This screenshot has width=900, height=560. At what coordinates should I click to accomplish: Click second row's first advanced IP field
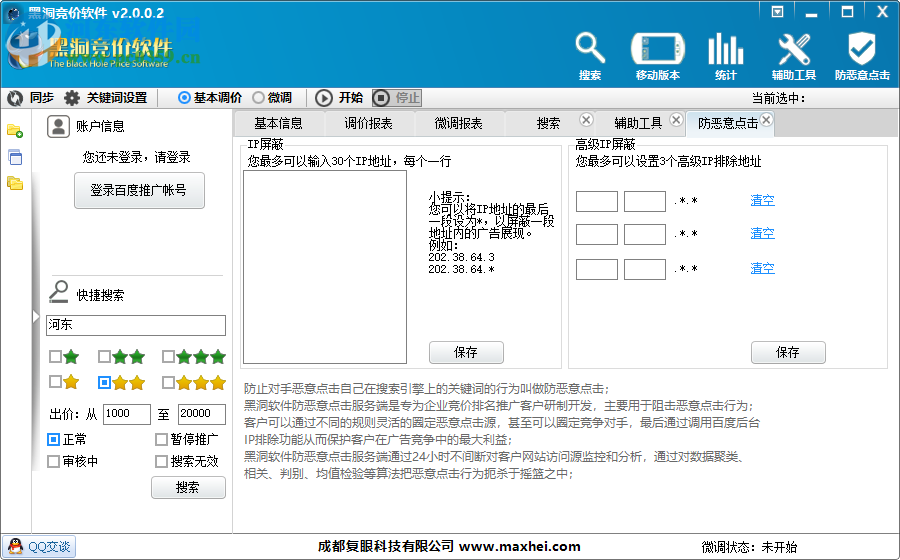597,235
